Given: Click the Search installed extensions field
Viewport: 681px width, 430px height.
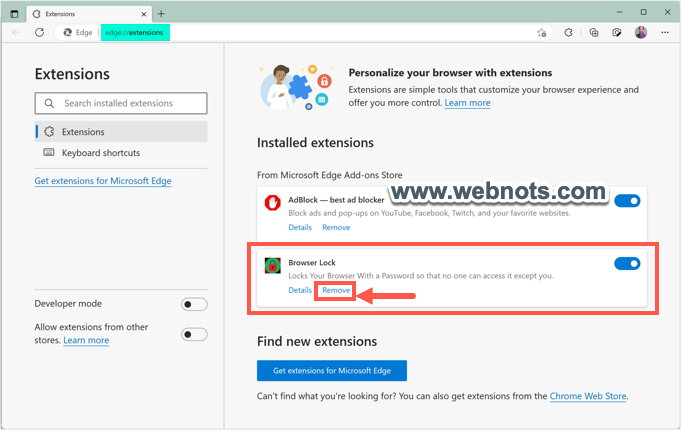Looking at the screenshot, I should [120, 103].
